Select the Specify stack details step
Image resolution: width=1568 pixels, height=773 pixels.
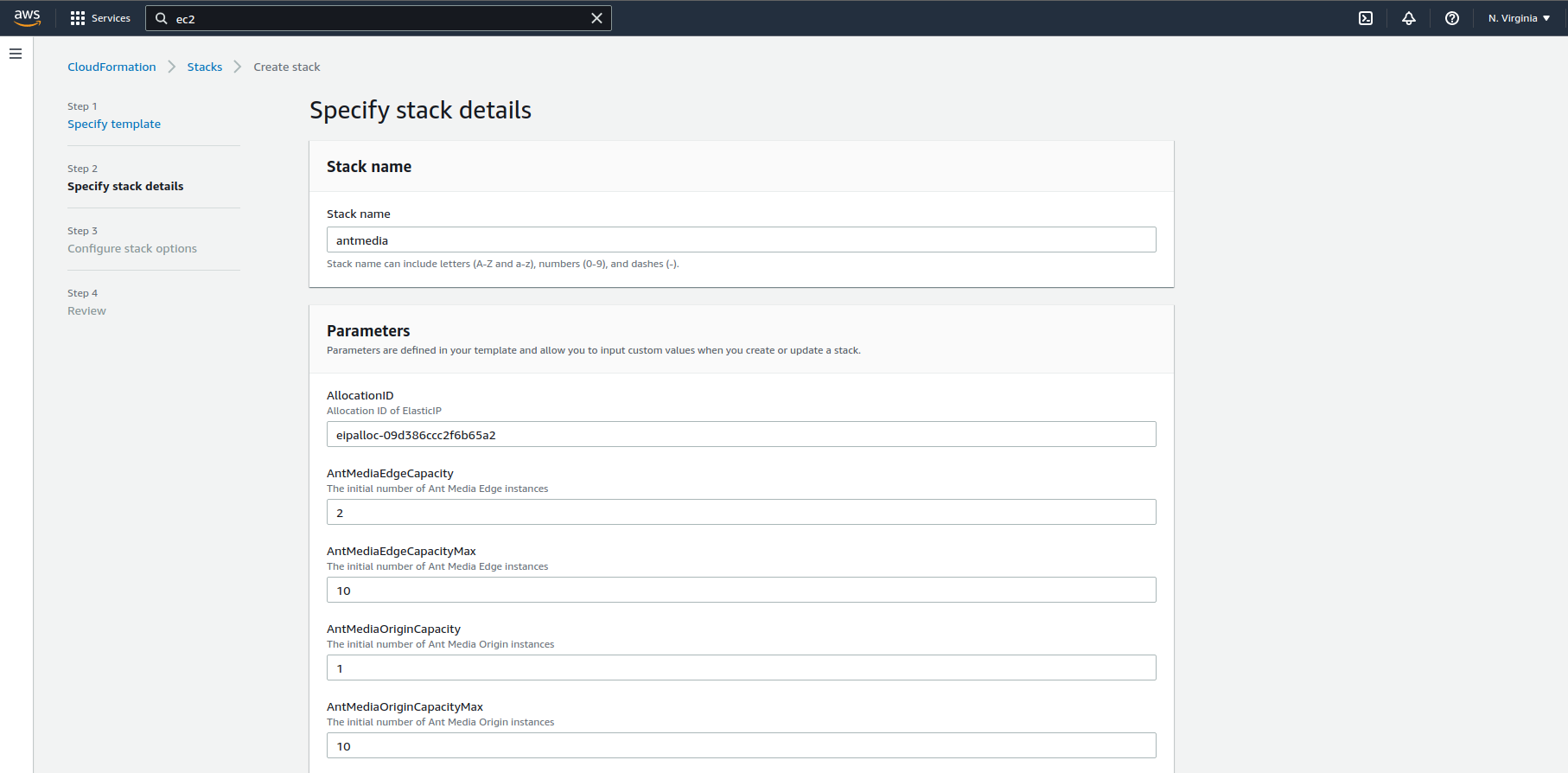tap(125, 186)
